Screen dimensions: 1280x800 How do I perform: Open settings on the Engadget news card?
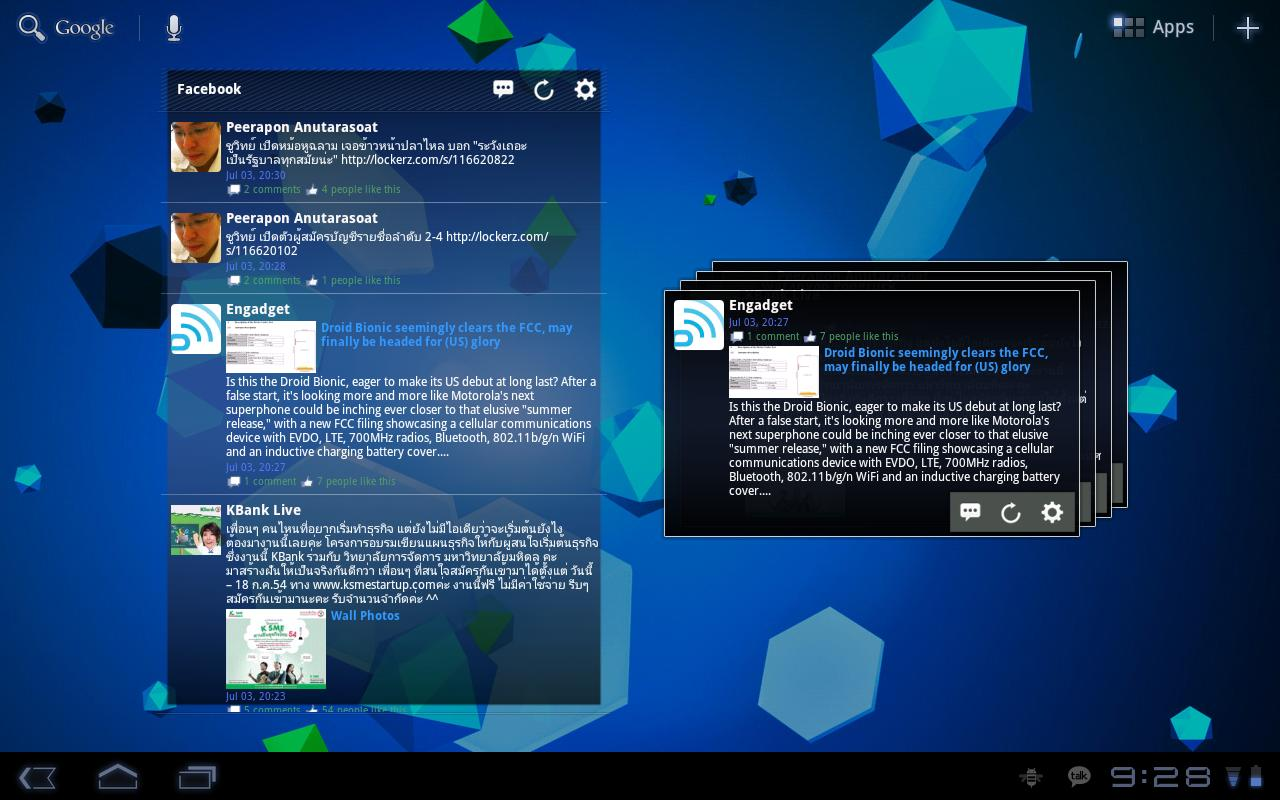[1051, 512]
